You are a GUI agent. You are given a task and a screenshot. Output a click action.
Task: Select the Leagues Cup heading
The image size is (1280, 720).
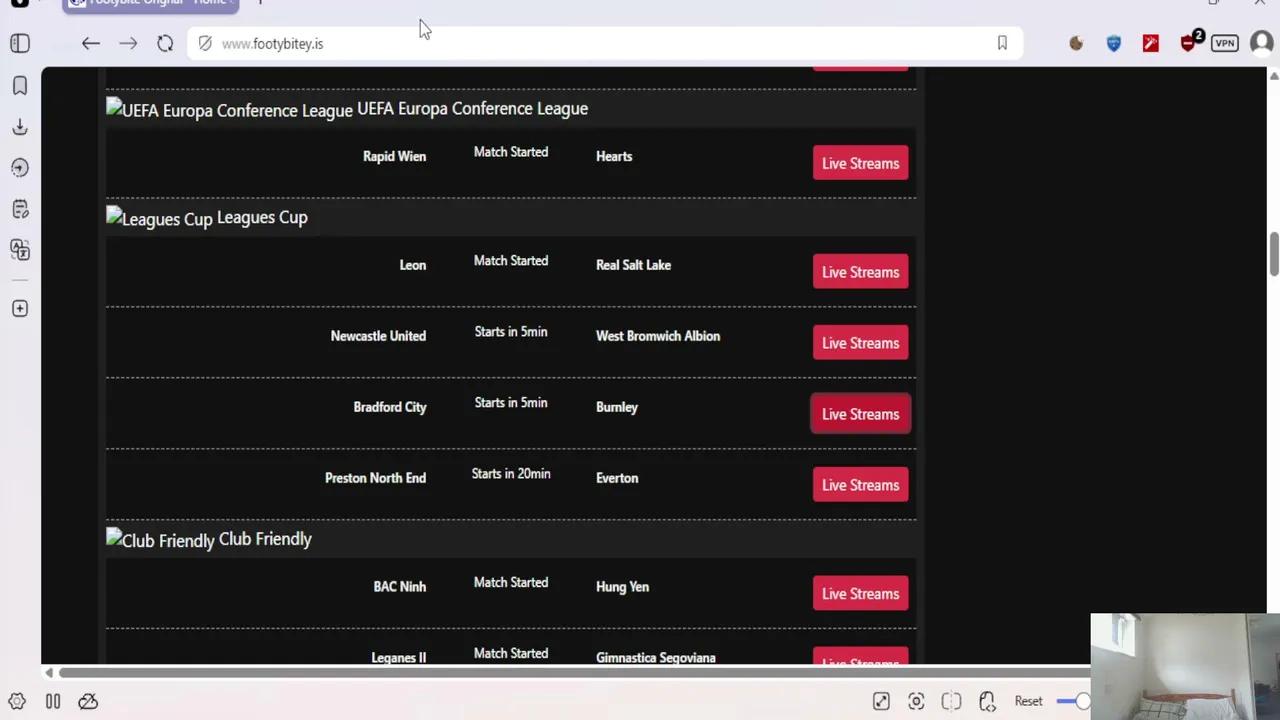pos(262,217)
